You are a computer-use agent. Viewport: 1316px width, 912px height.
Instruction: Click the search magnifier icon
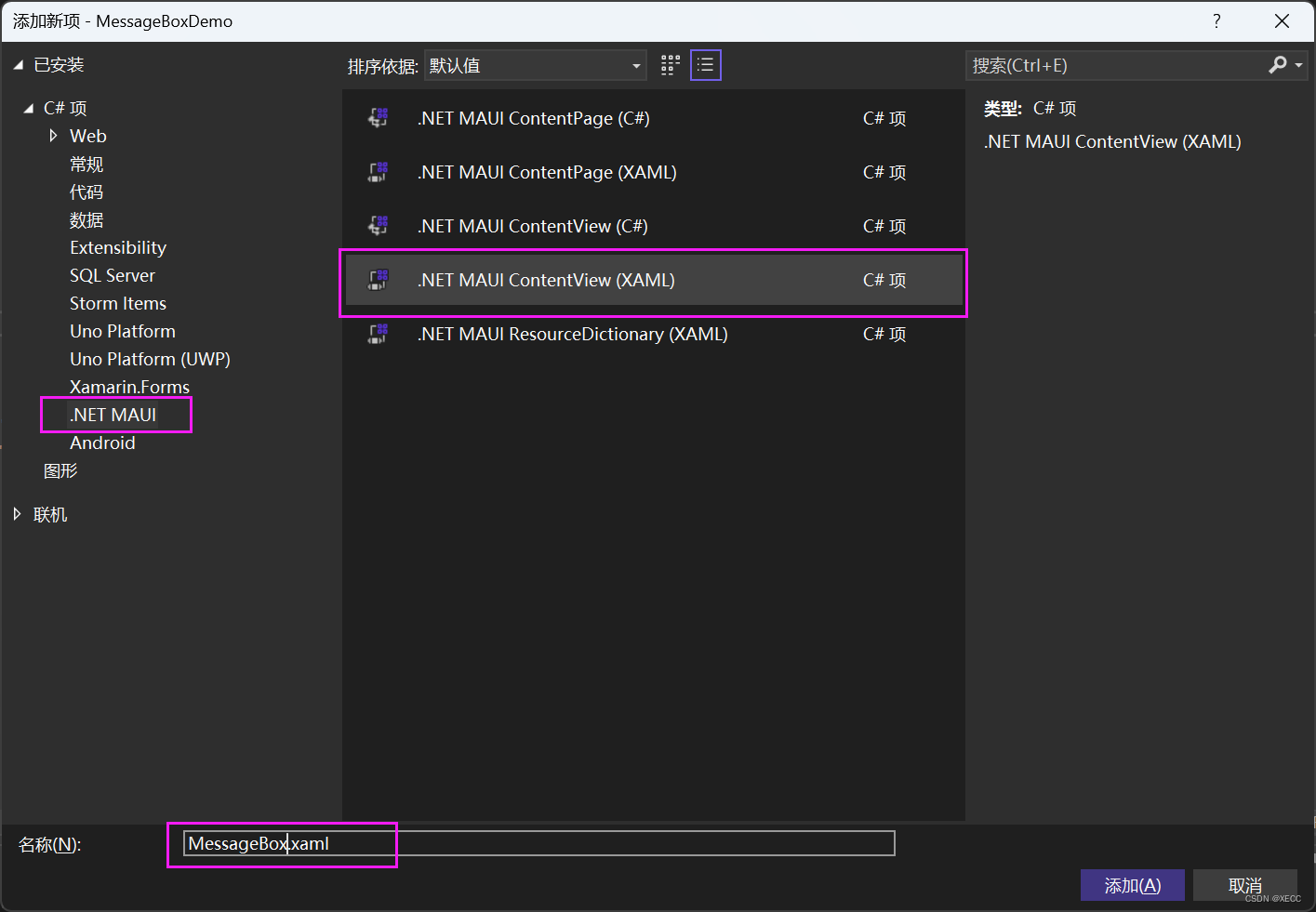coord(1278,65)
